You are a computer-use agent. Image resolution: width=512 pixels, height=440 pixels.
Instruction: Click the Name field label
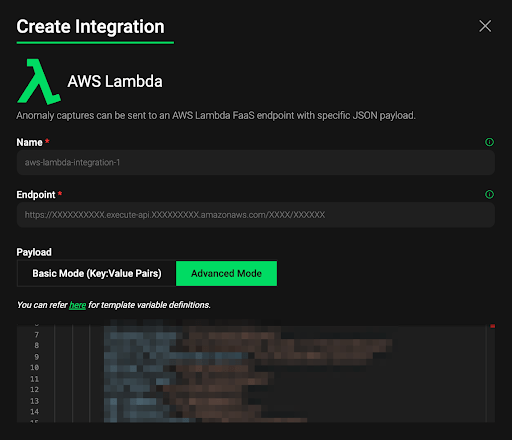(x=30, y=142)
